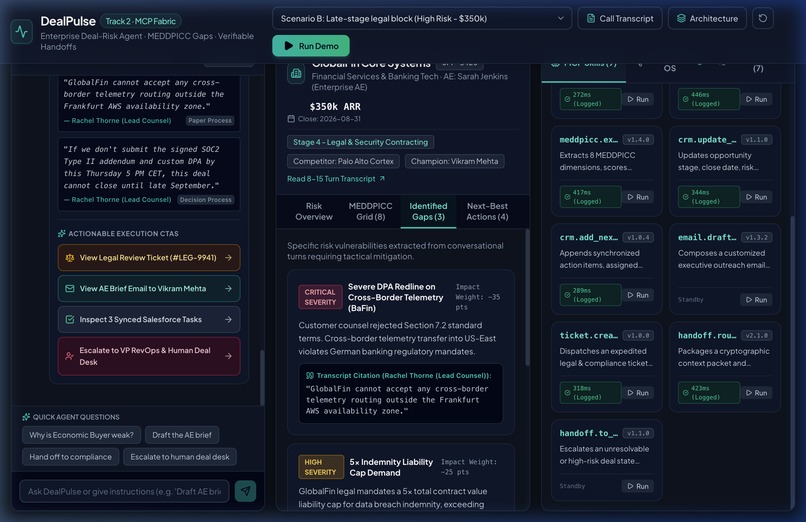Click the sparkle icon by Quick Agent Questions
This screenshot has width=806, height=522.
[x=26, y=417]
